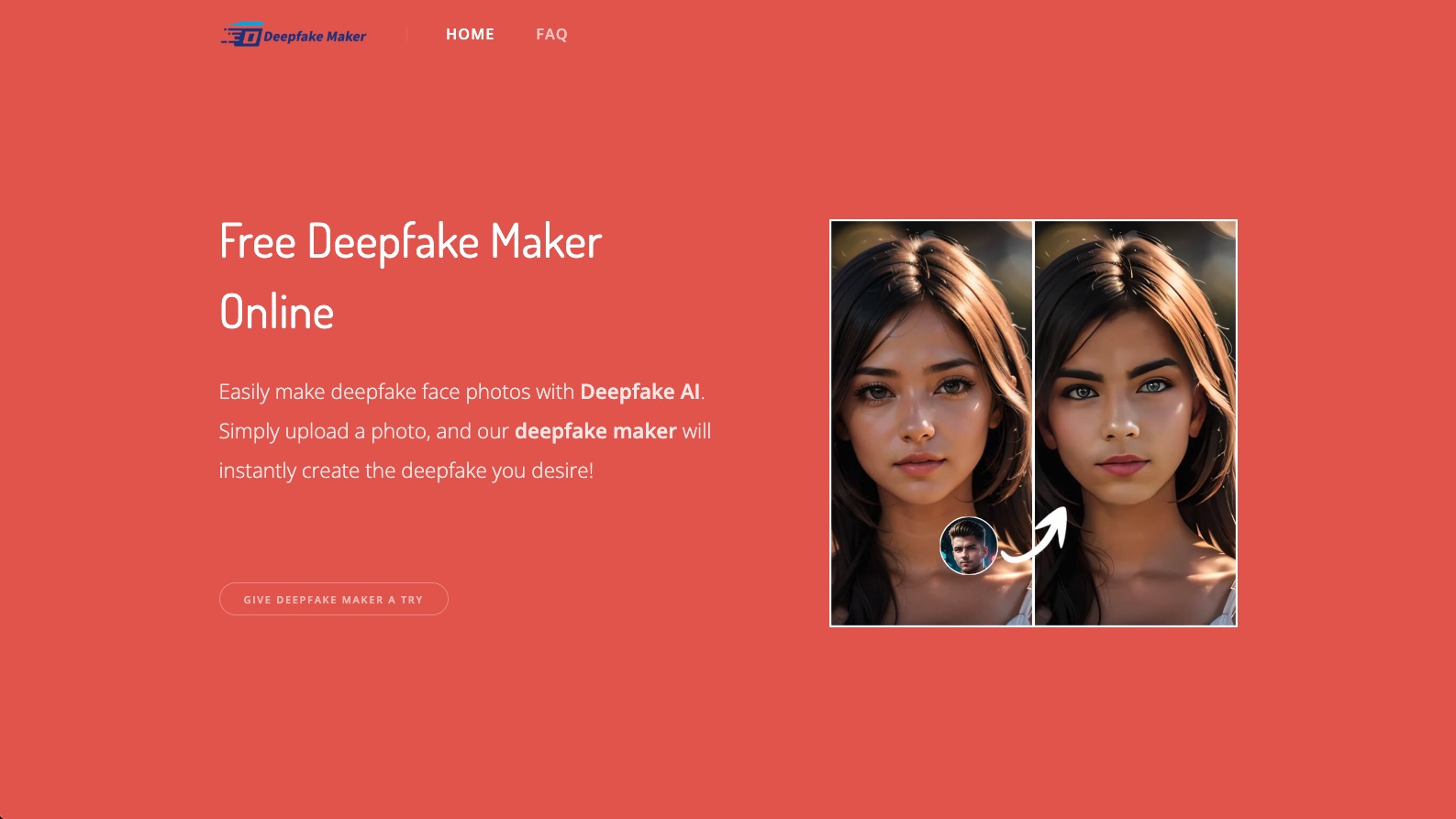Click the Deepfake Maker logo icon

241,35
